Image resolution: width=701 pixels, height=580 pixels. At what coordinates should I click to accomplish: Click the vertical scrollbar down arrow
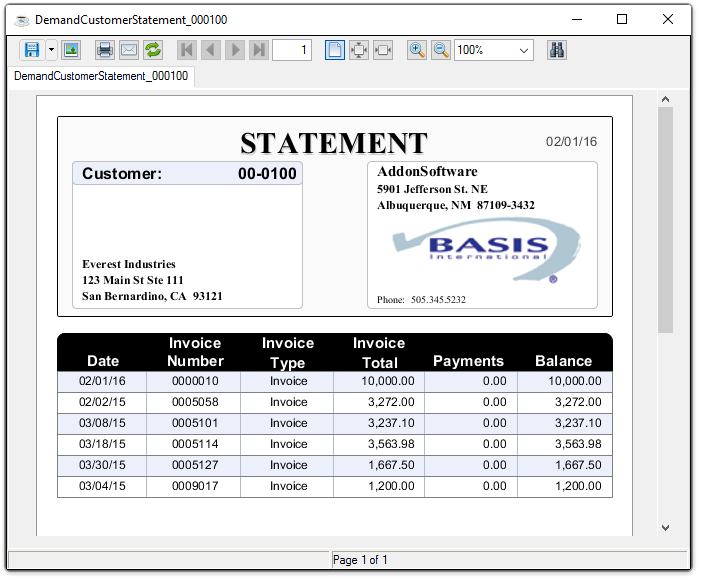pos(665,527)
